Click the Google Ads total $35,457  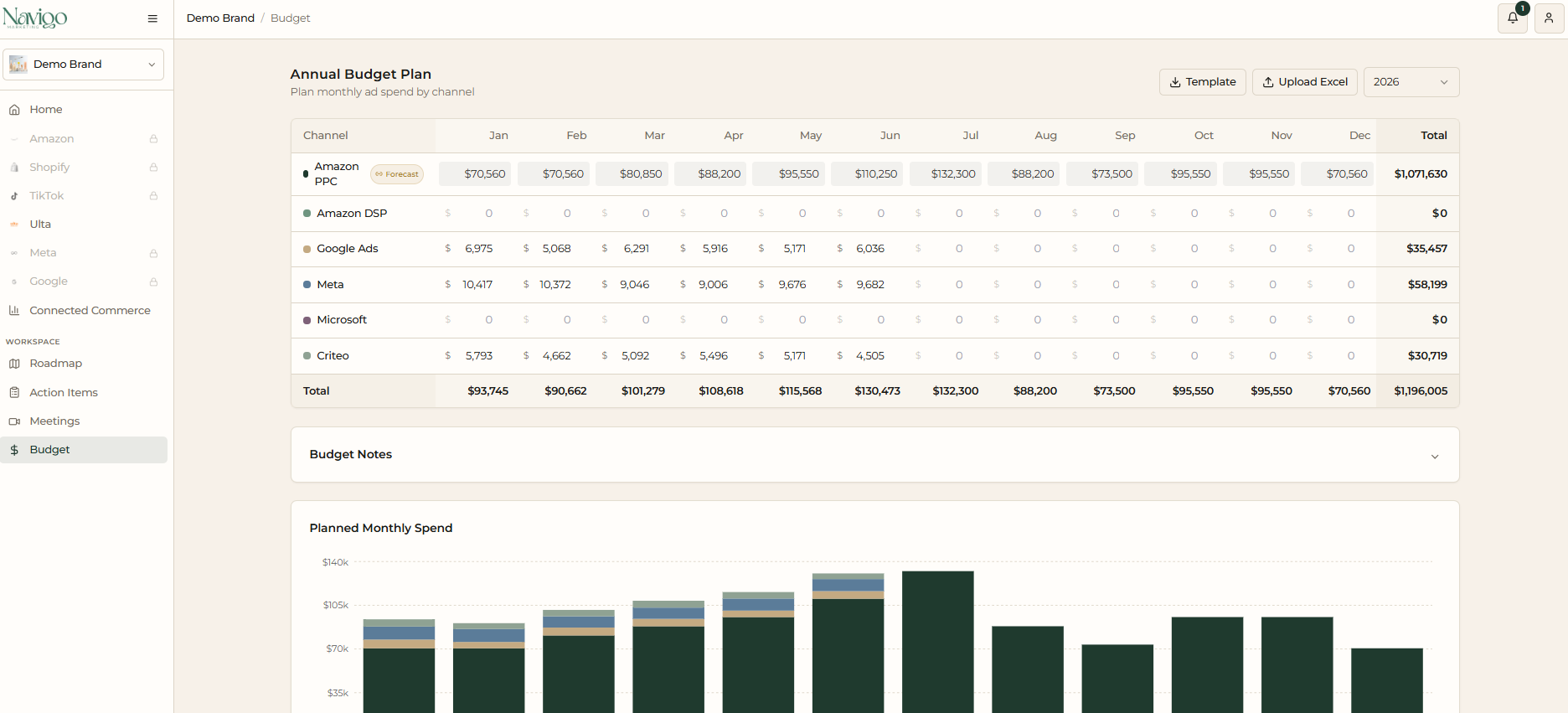1427,249
